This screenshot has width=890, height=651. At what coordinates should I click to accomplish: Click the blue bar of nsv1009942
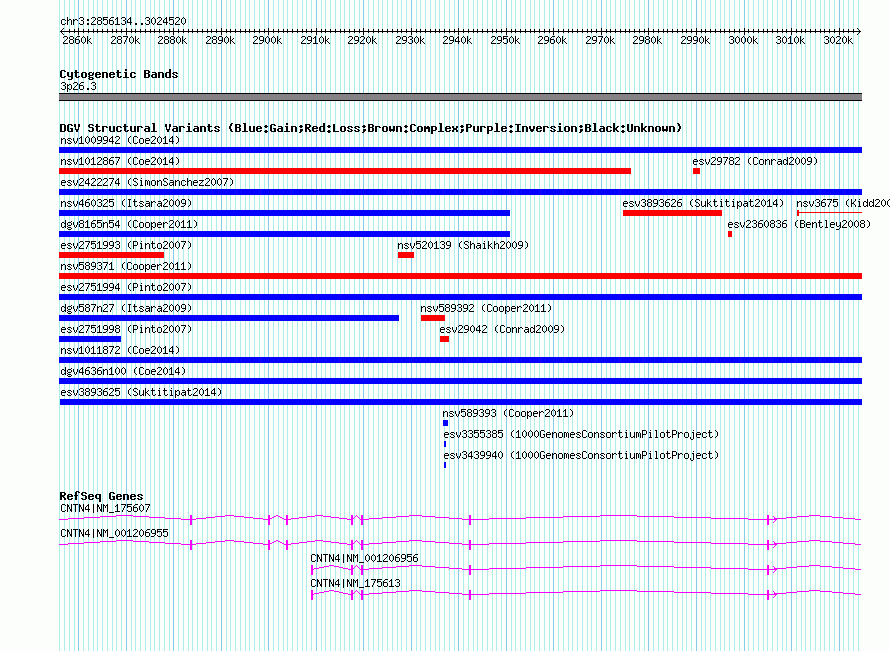tap(460, 150)
